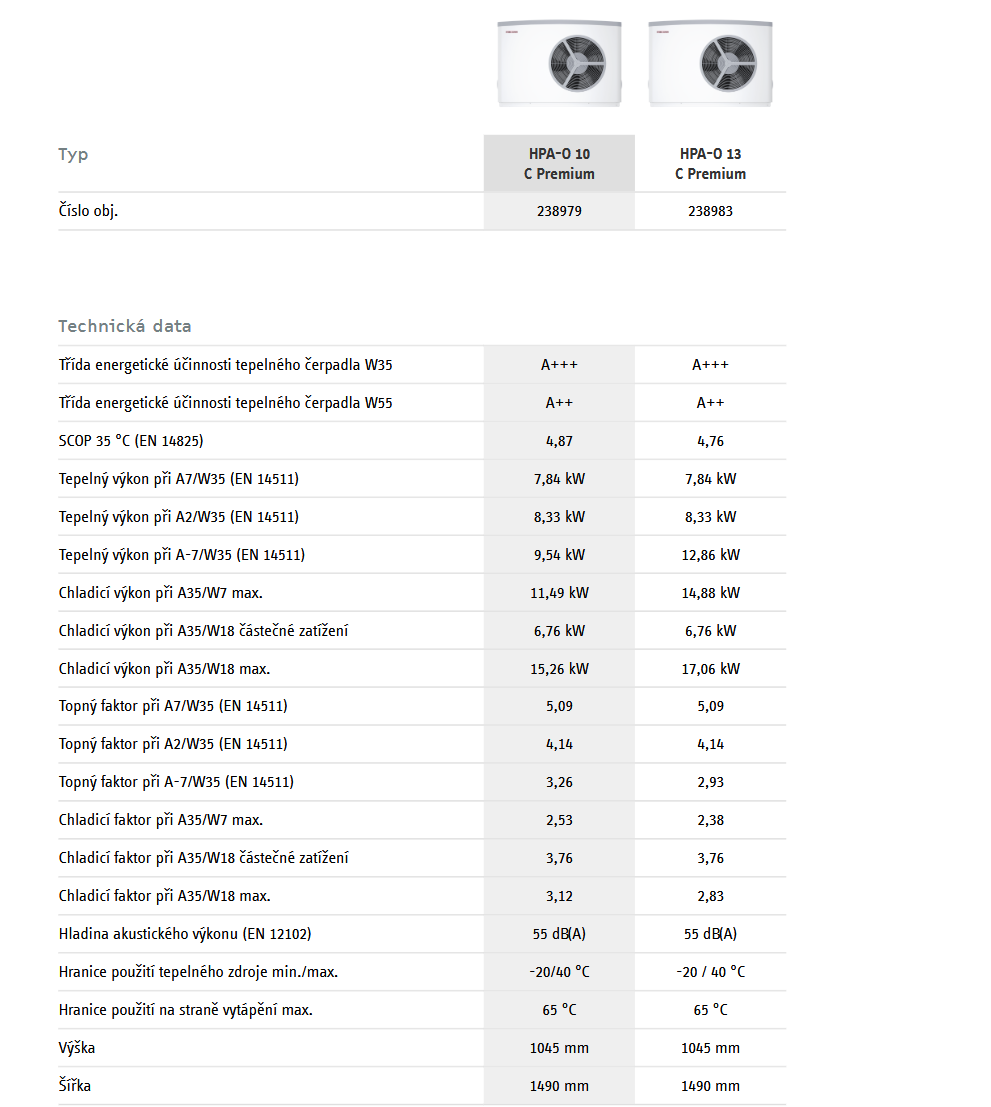991x1107 pixels.
Task: Click the 17,06 kW cooling output value
Action: 710,669
